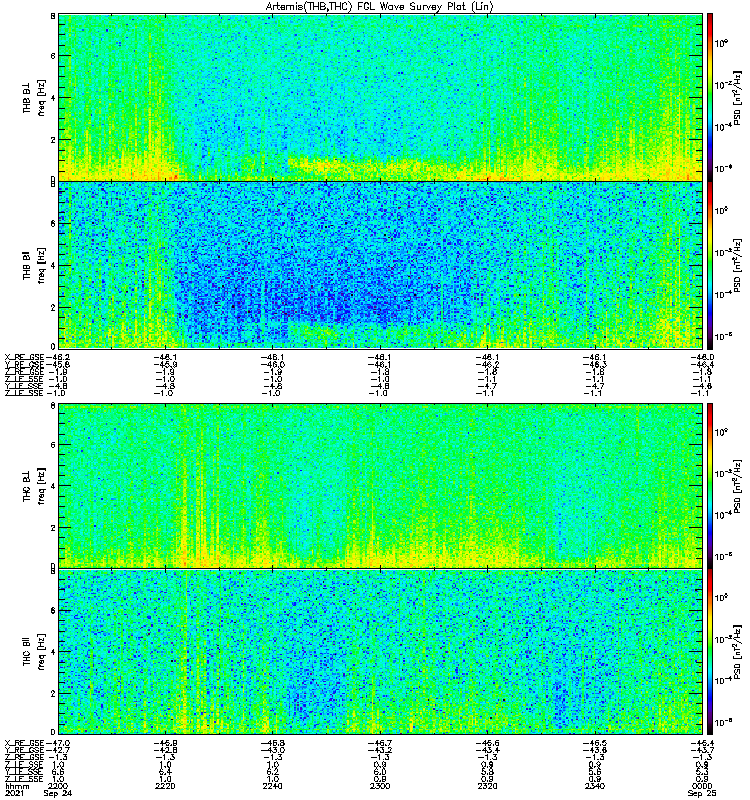Click the -46.2 value in the THB X_RE_GSE row
The width and height of the screenshot is (750, 800).
pyautogui.click(x=58, y=357)
